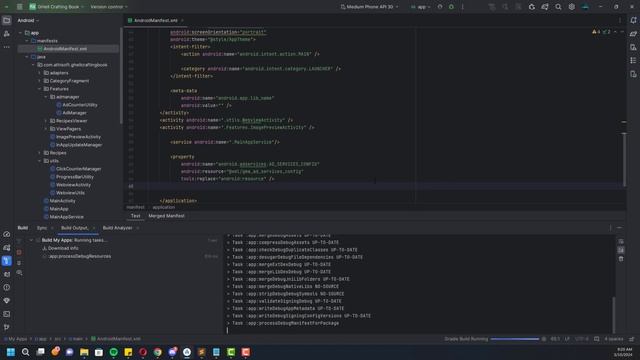Image resolution: width=640 pixels, height=360 pixels.
Task: Open project name dropdown in title bar
Action: (x=56, y=7)
